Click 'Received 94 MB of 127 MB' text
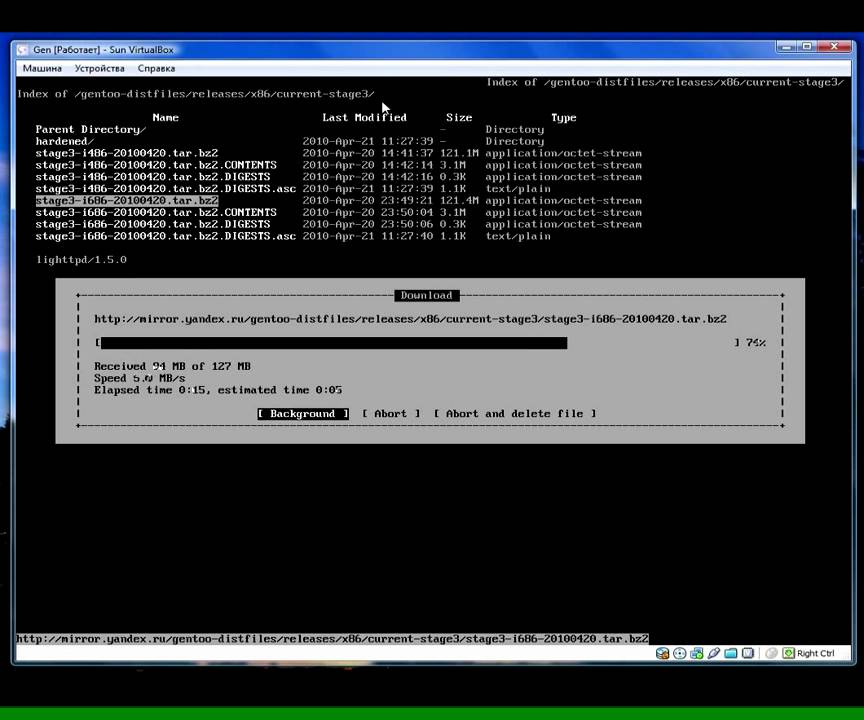The height and width of the screenshot is (720, 864). click(x=172, y=366)
